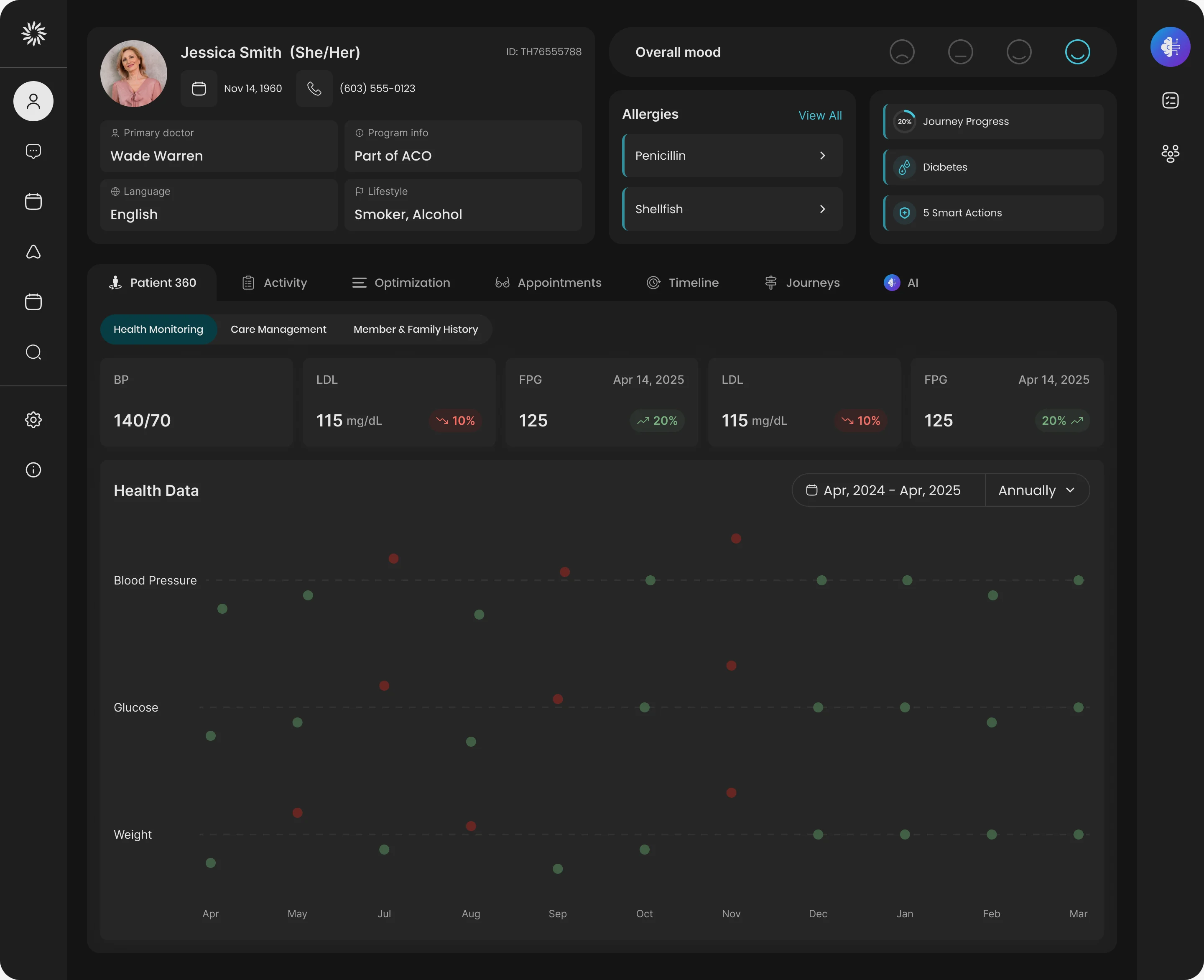Click the Weight chart row label
The height and width of the screenshot is (980, 1204).
133,835
